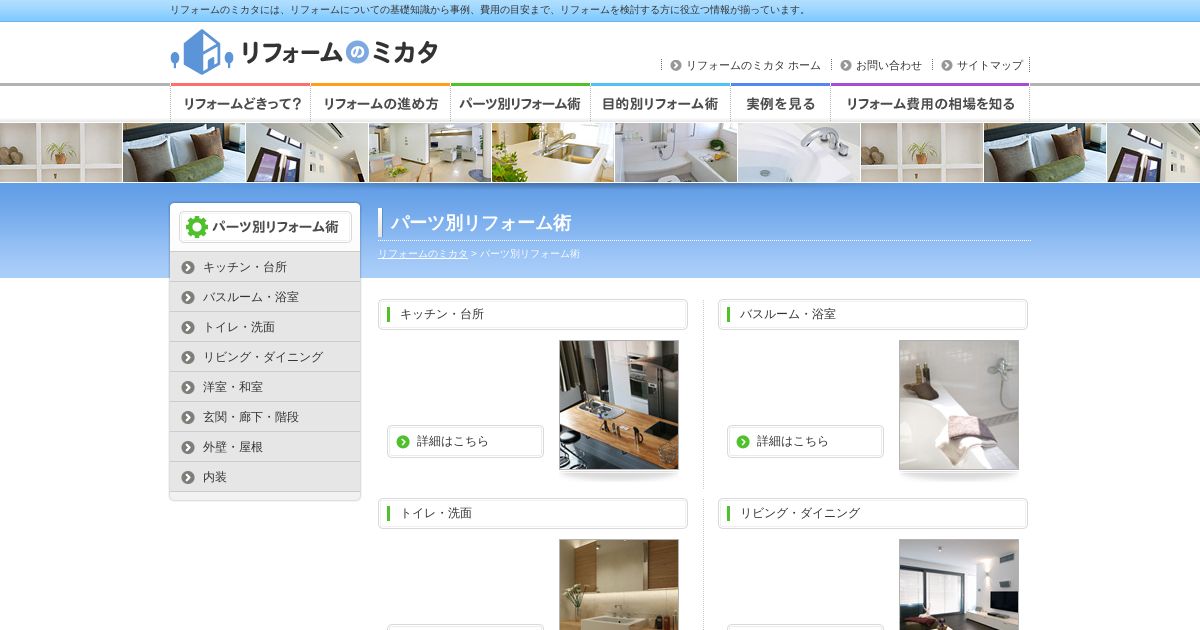Click the リビング・ダイニング section heading

click(x=873, y=513)
